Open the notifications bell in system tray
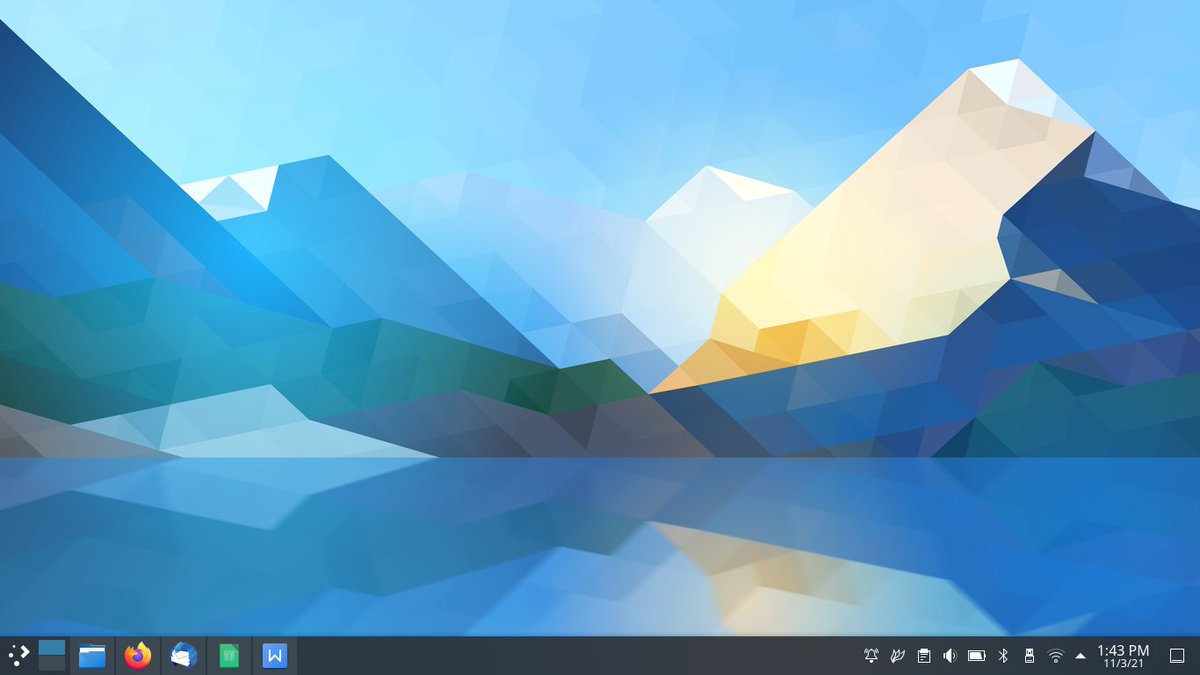 [872, 656]
